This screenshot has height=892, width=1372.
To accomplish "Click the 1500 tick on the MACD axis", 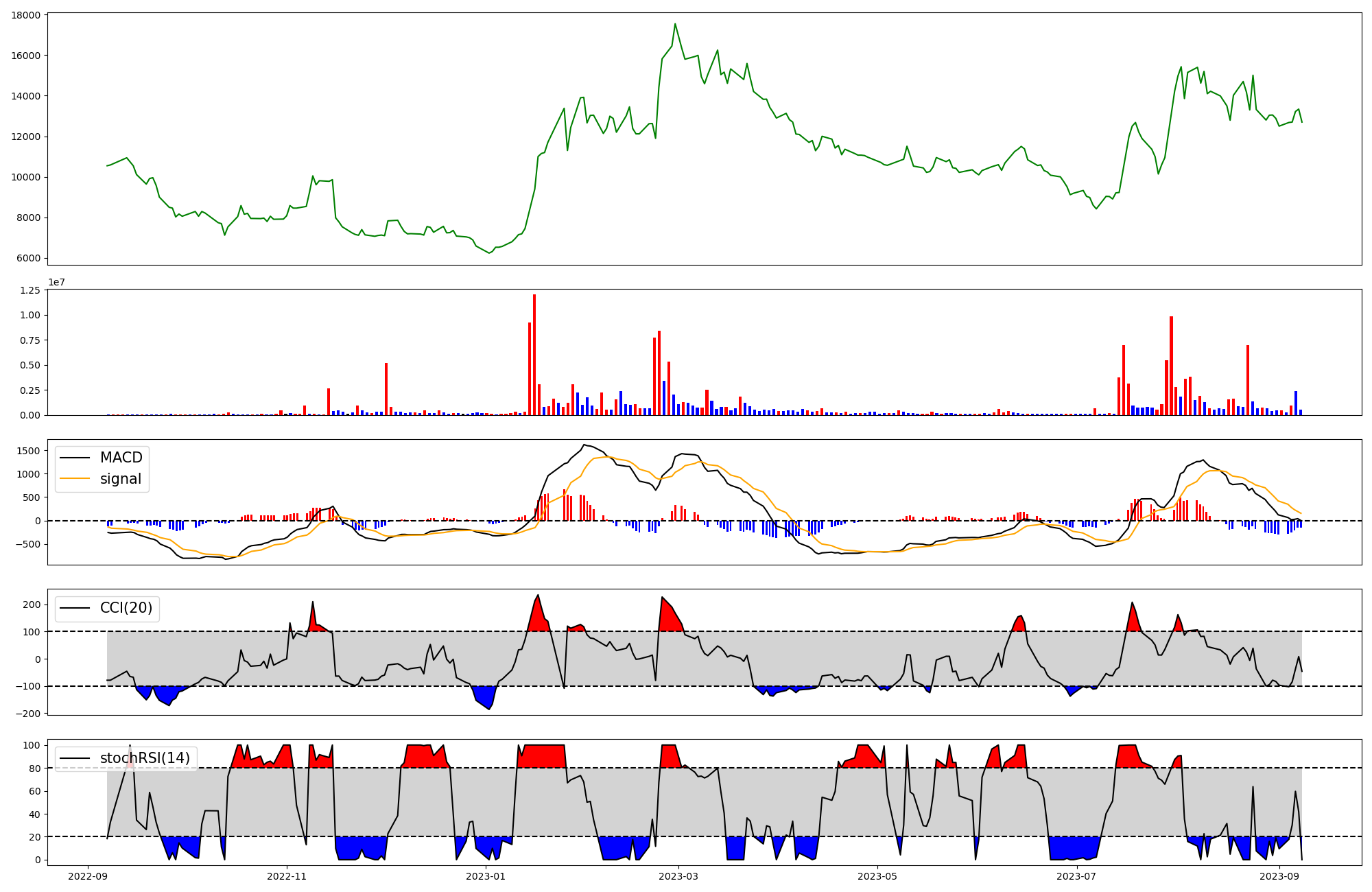I will [x=29, y=451].
